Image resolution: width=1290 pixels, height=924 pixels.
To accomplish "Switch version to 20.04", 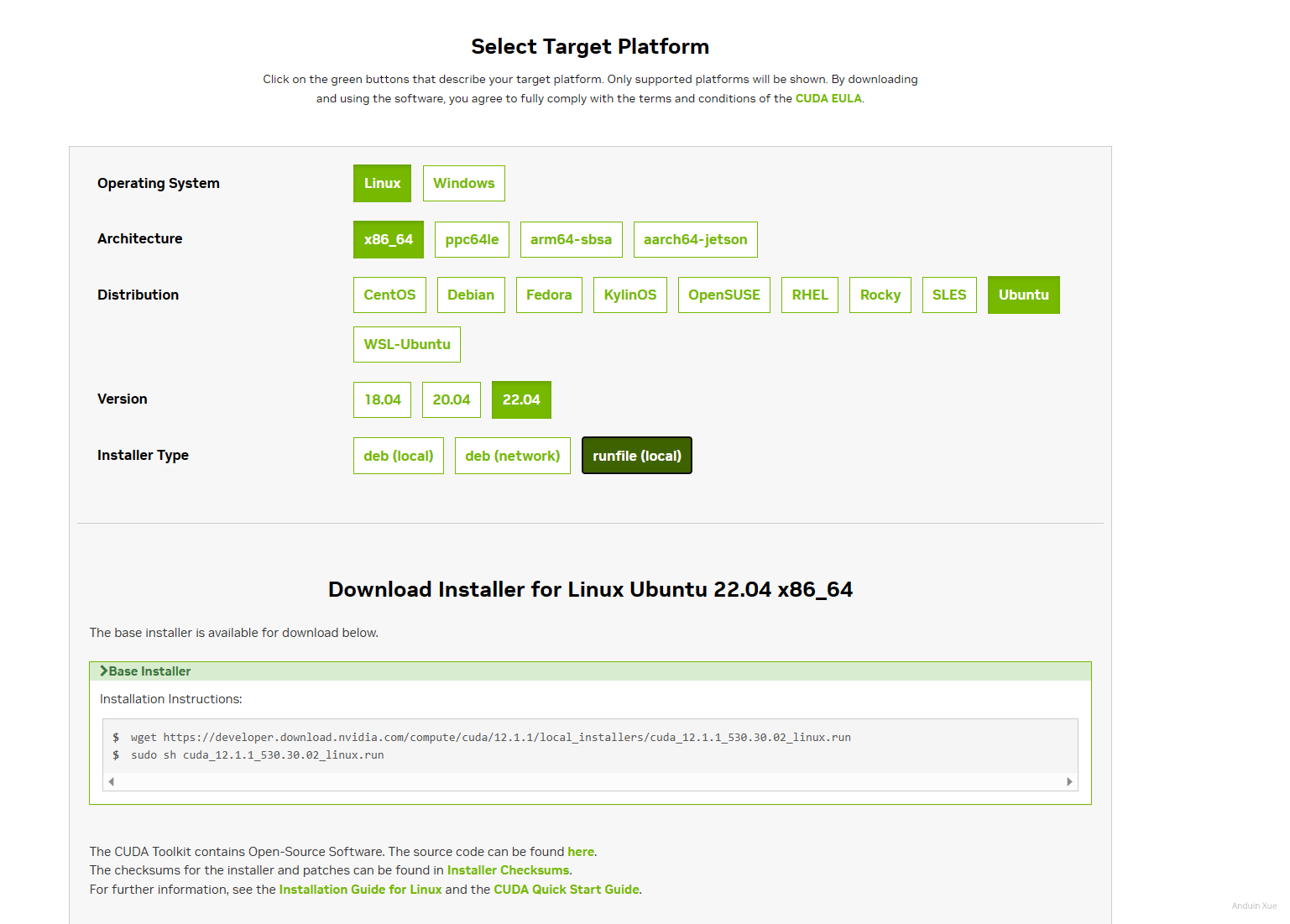I will pos(451,400).
